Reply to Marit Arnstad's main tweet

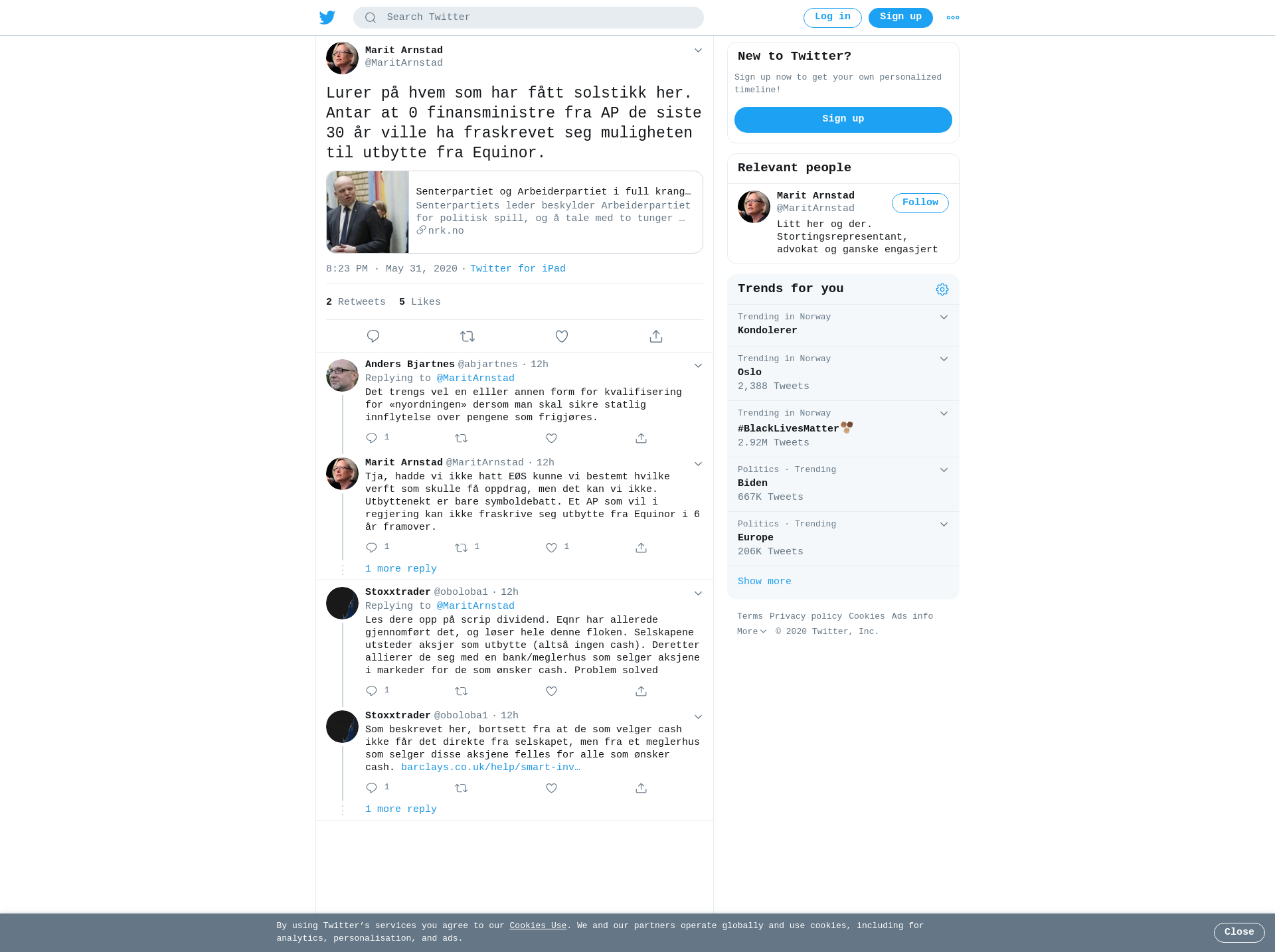pyautogui.click(x=373, y=337)
